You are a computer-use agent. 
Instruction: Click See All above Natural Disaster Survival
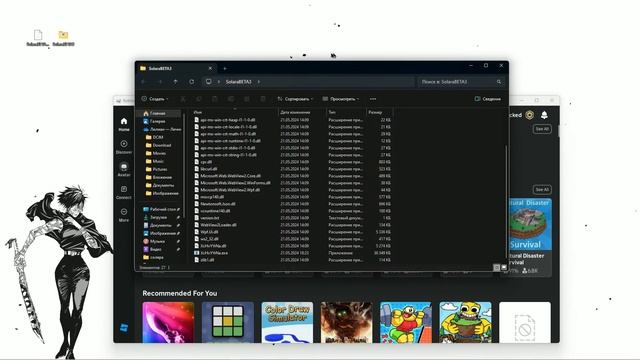542,189
